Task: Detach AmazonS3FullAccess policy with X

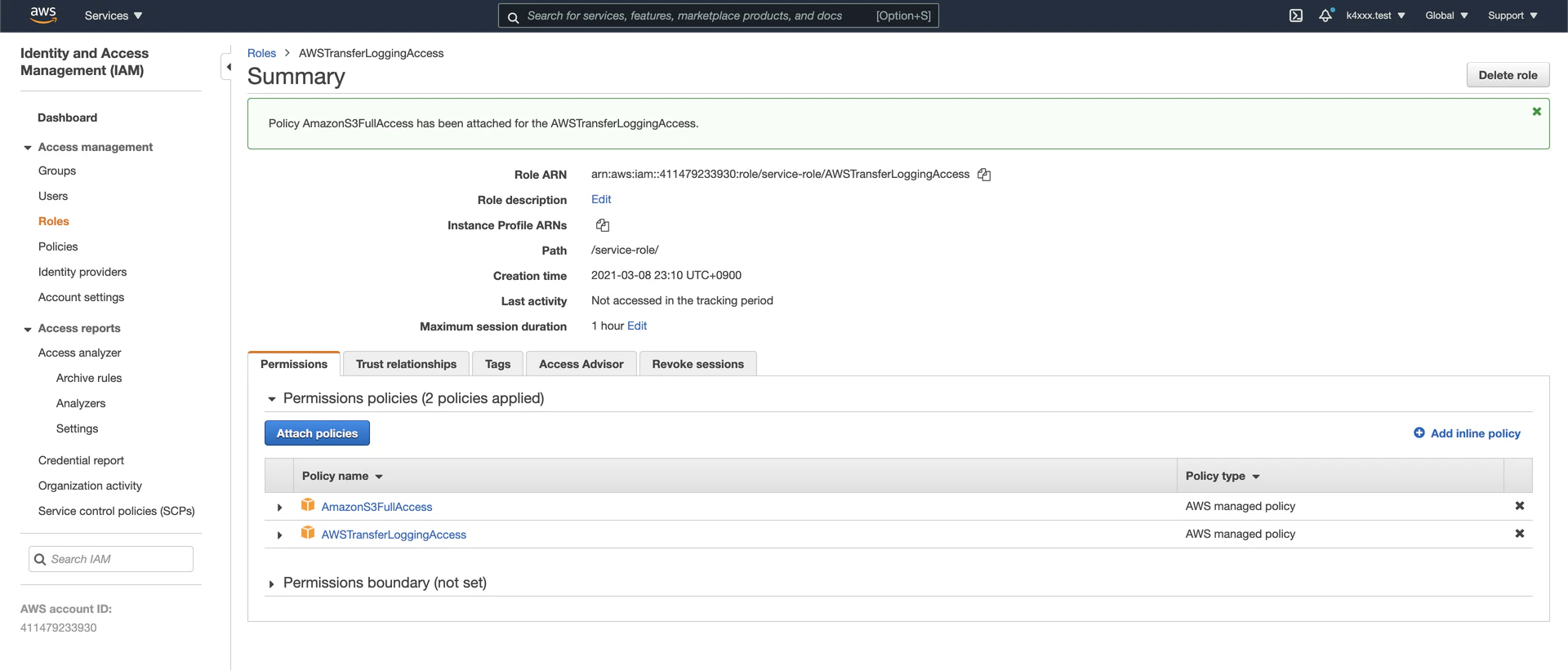Action: (1519, 506)
